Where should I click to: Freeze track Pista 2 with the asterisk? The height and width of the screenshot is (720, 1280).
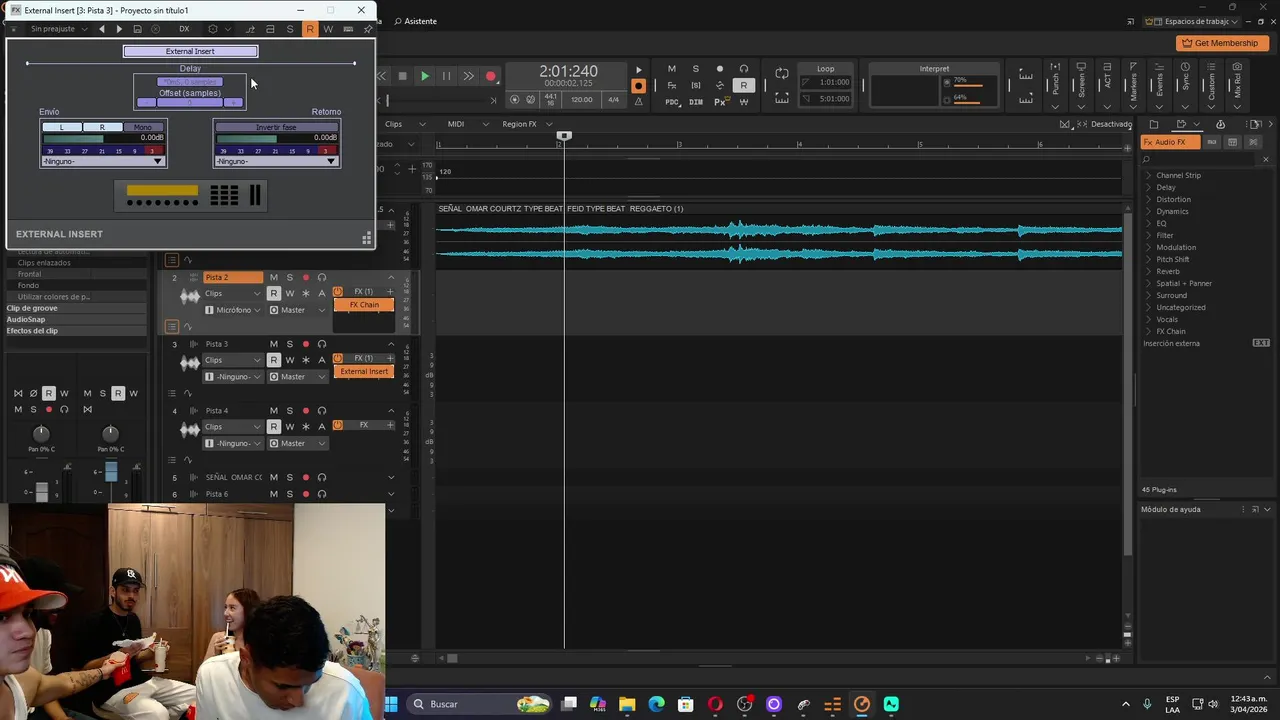click(306, 294)
